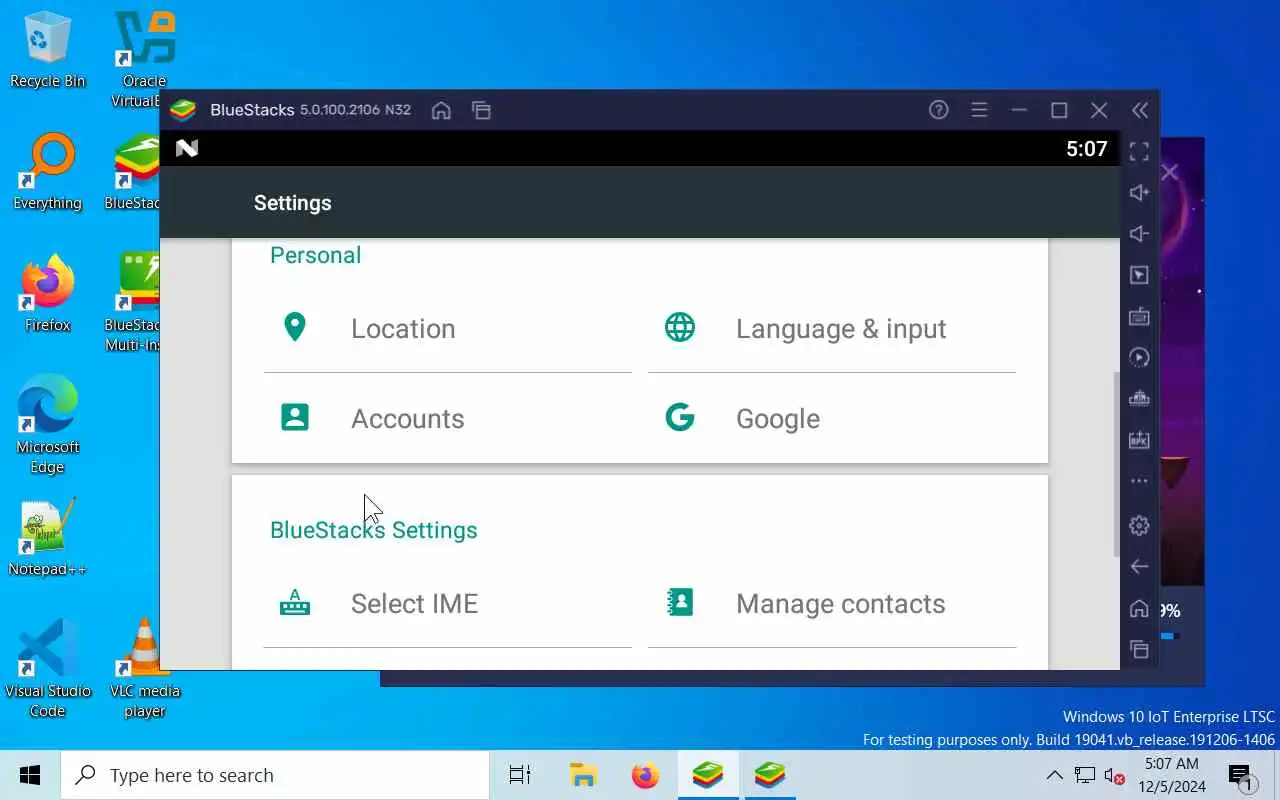Click the taskbar search box

coord(275,775)
